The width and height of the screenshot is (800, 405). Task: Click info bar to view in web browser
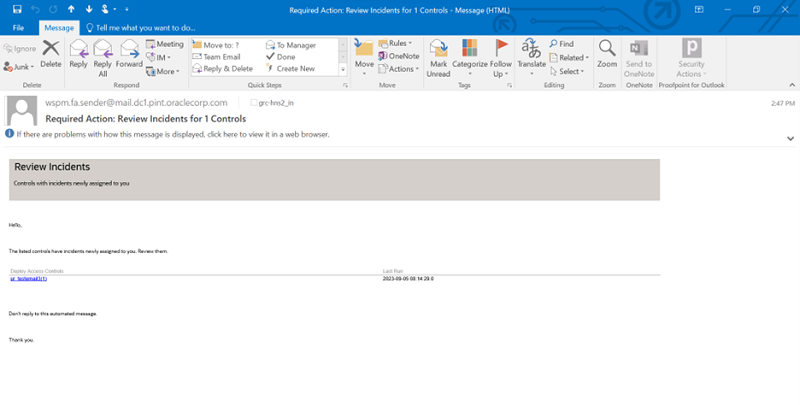[173, 135]
